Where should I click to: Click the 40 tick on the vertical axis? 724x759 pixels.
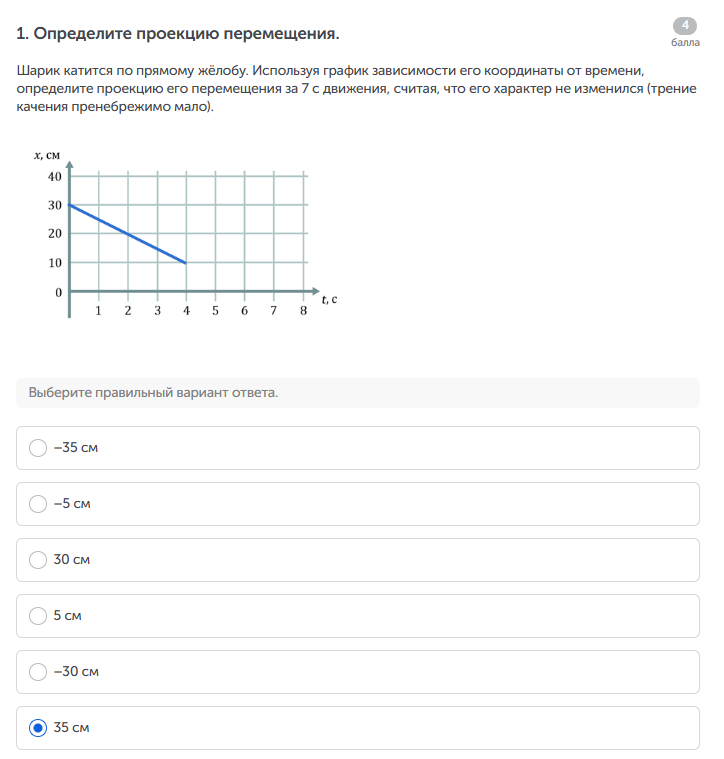pos(54,177)
